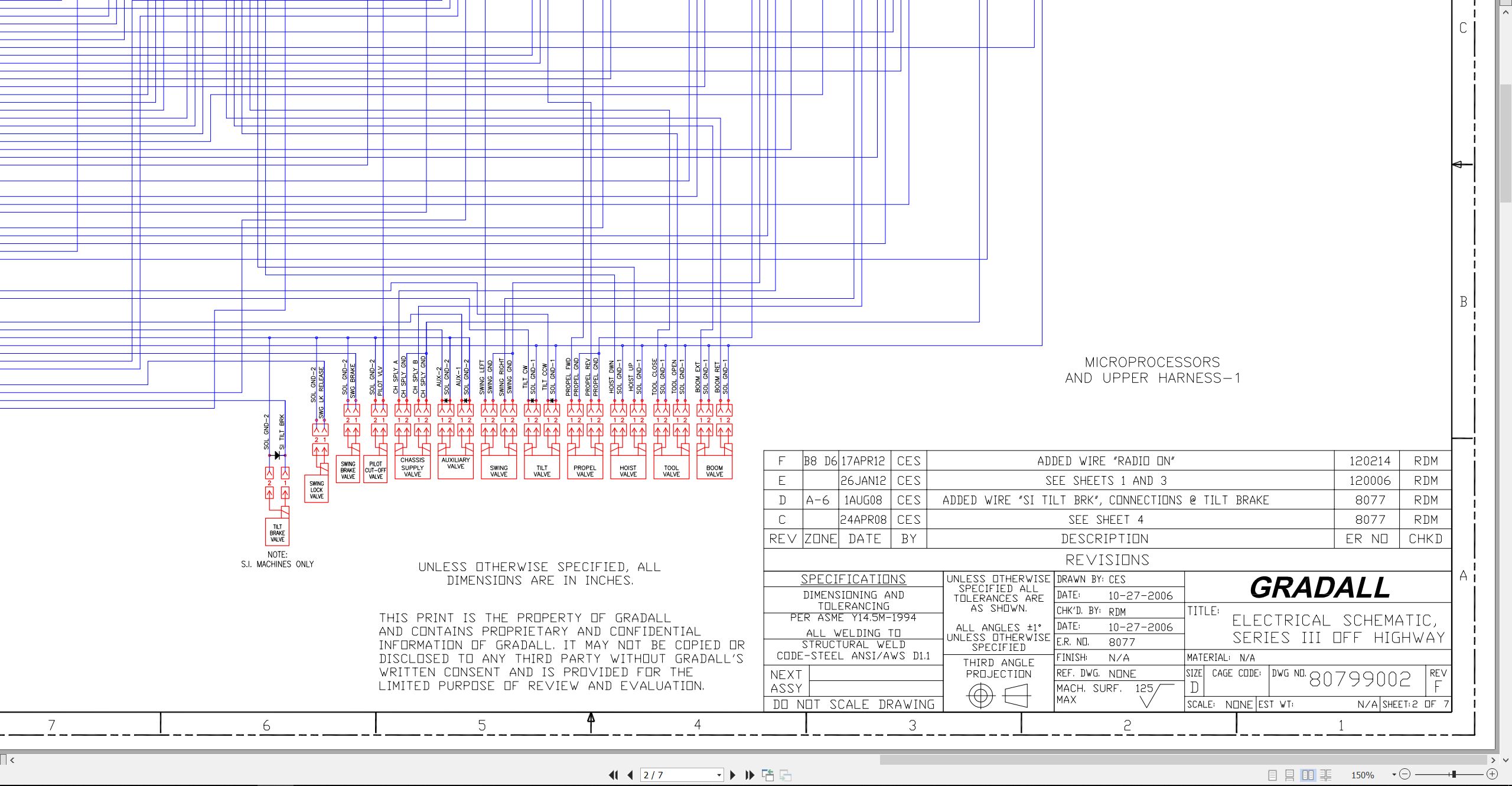Image resolution: width=1512 pixels, height=786 pixels.
Task: Click the SWING LOCK VALVE component
Action: pos(317,490)
